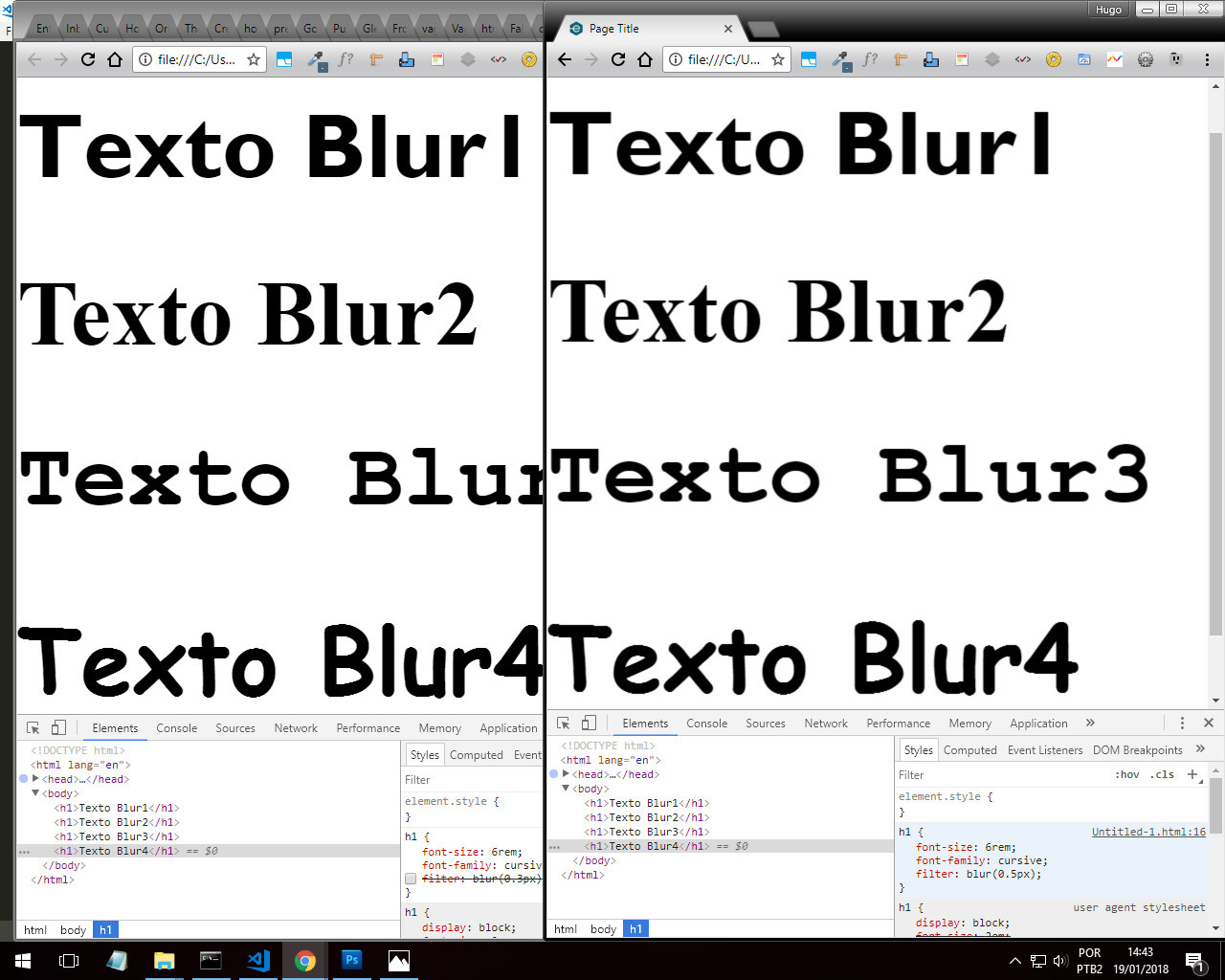Expand the head node in right DevTools
Viewport: 1225px width, 980px height.
click(x=566, y=774)
